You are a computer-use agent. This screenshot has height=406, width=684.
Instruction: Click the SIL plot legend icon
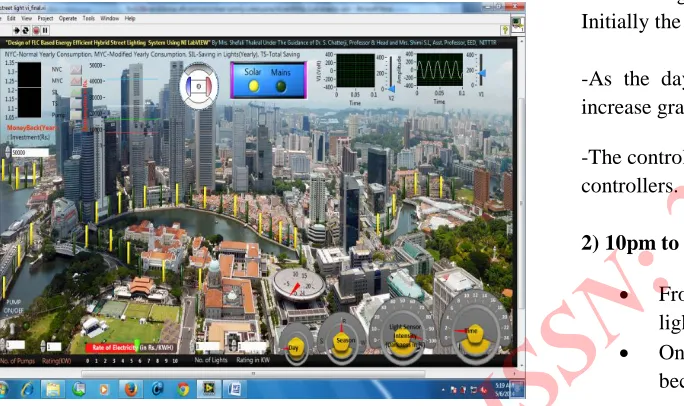tap(76, 92)
